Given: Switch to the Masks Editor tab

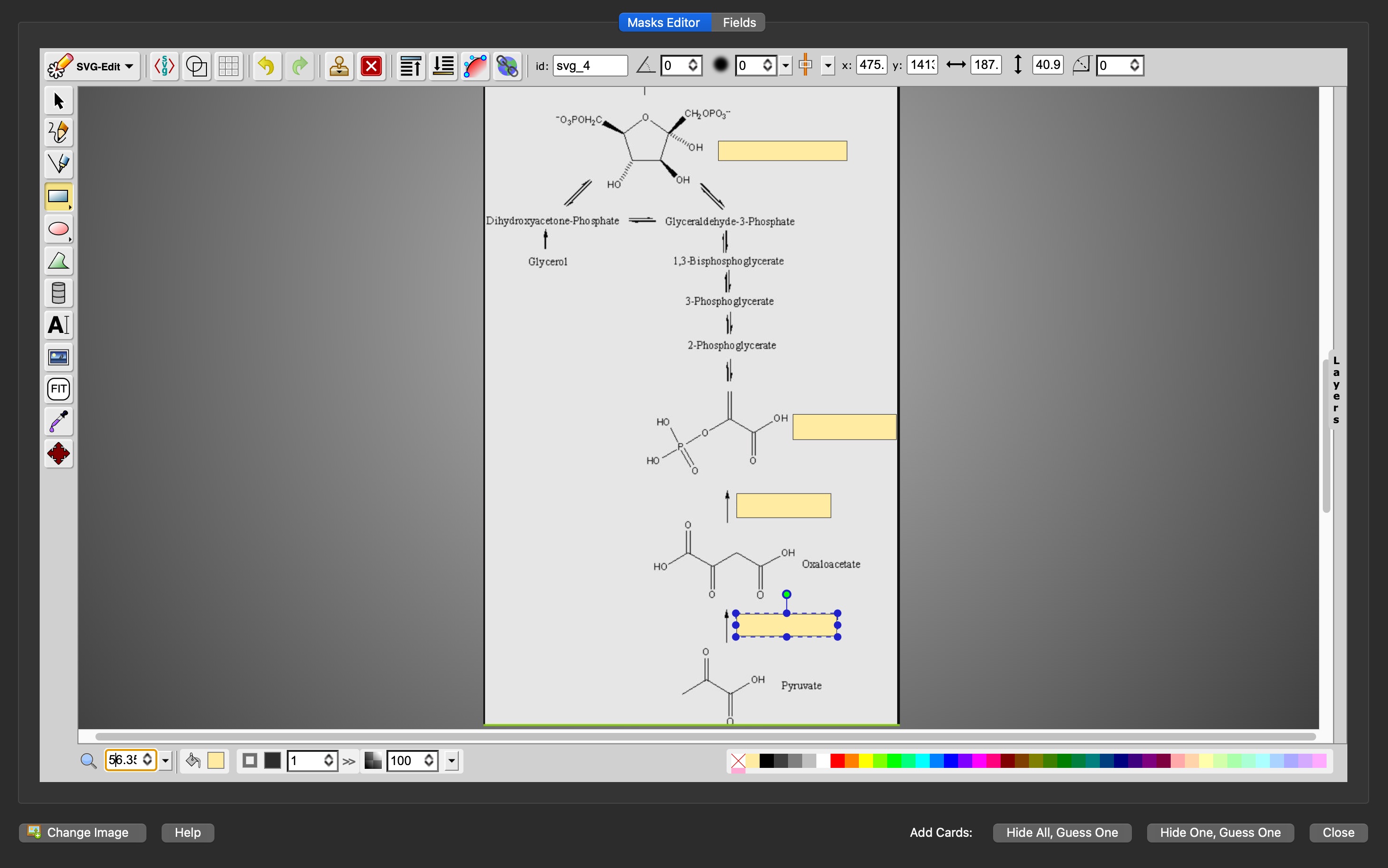Looking at the screenshot, I should 664,22.
